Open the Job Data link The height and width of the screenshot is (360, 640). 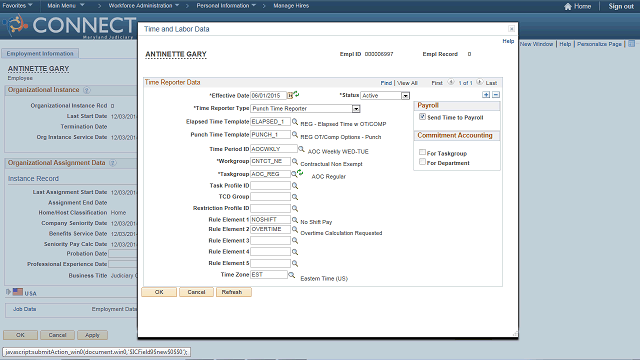coord(24,309)
